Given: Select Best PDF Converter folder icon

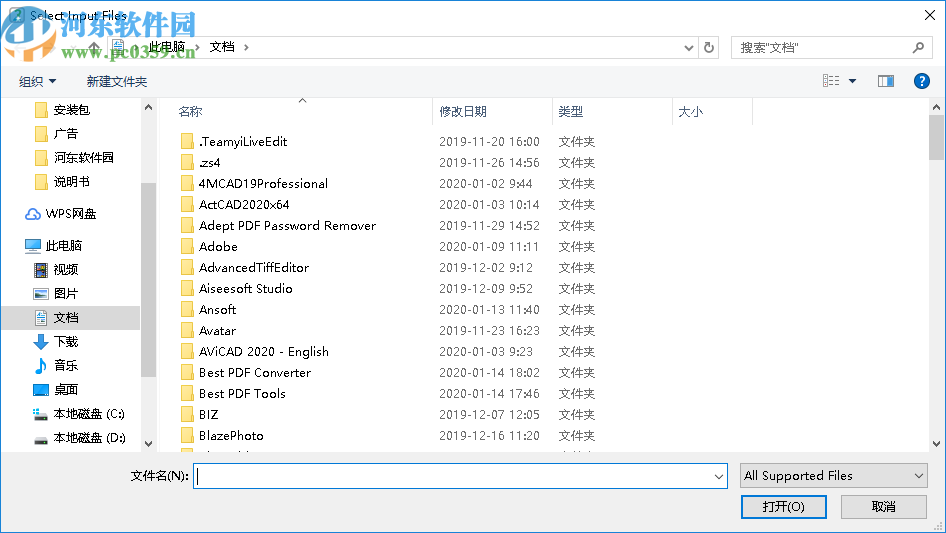Looking at the screenshot, I should coord(188,373).
